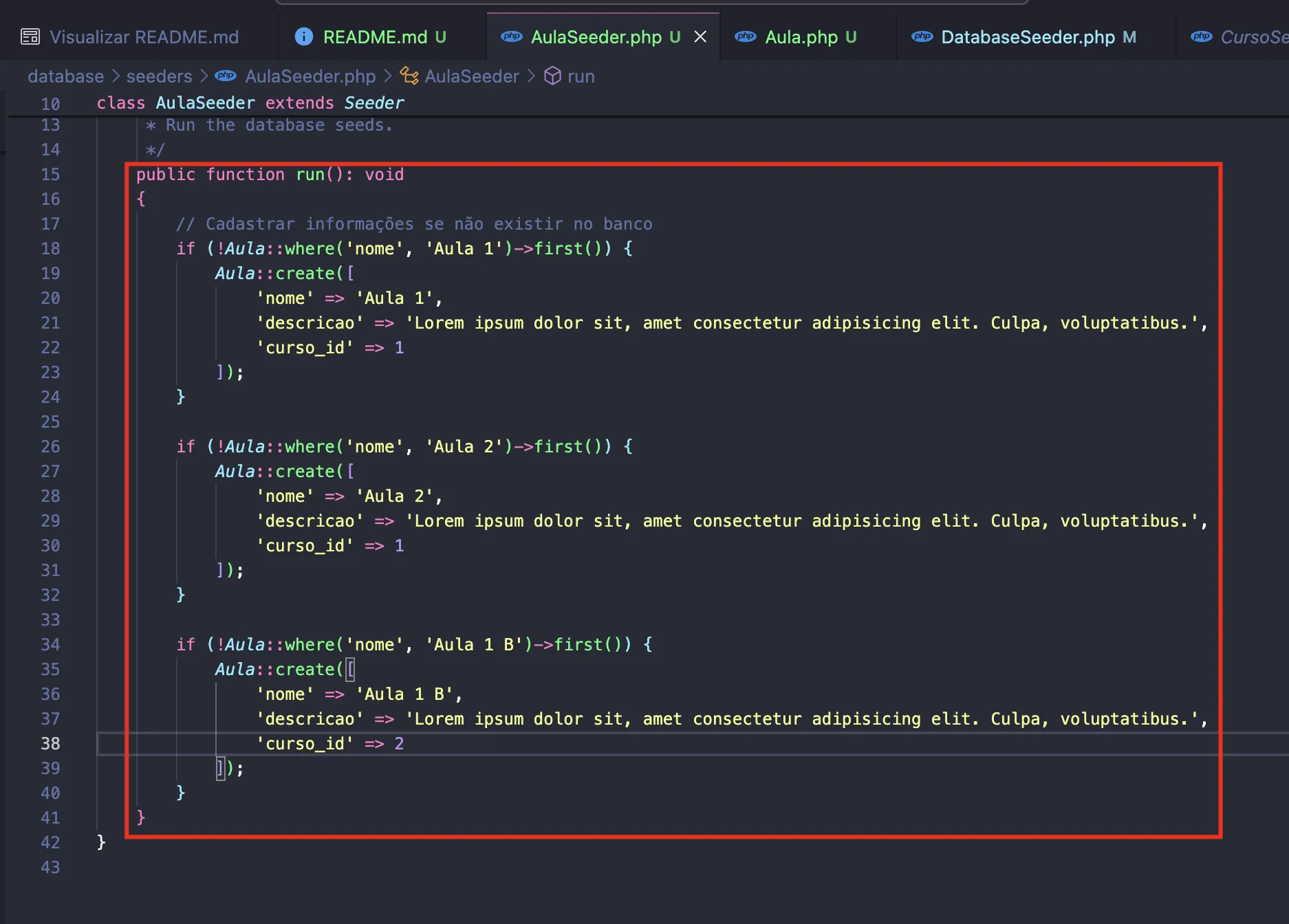Click the run method breadcrumb
Viewport: 1289px width, 924px height.
pos(581,76)
